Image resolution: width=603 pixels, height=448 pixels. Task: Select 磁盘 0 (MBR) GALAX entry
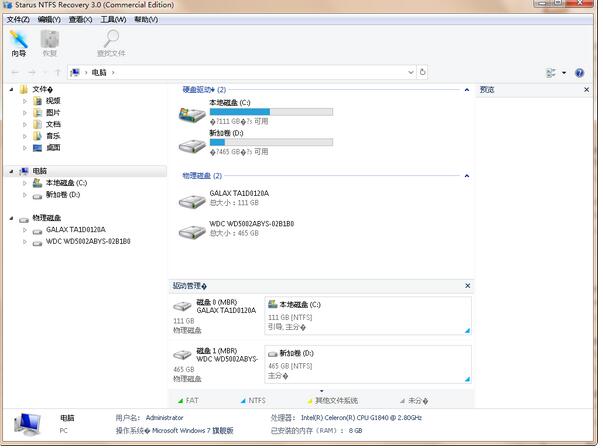[215, 315]
